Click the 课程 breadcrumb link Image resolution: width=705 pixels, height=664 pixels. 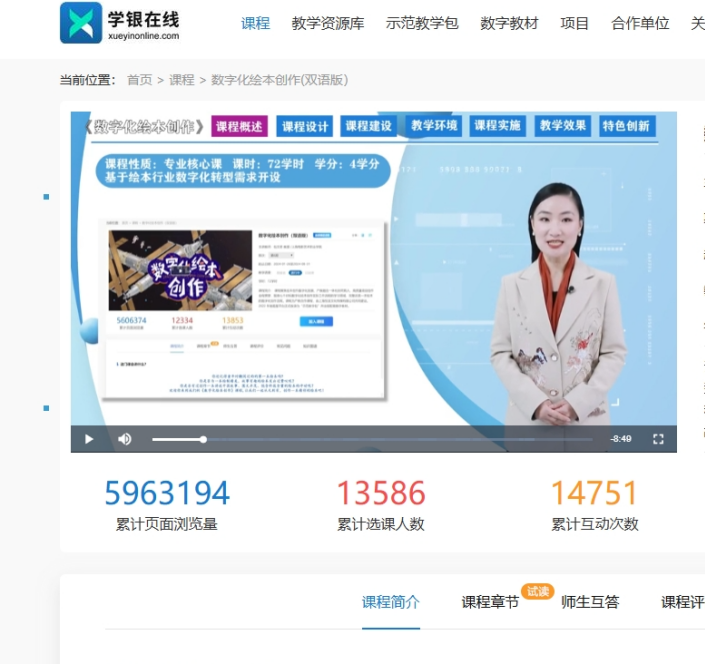(x=181, y=80)
